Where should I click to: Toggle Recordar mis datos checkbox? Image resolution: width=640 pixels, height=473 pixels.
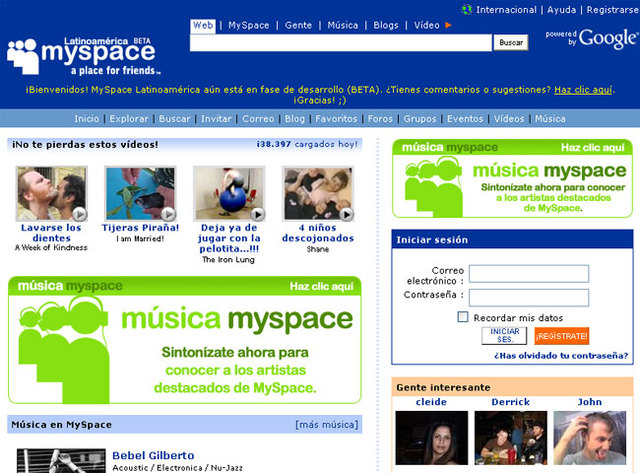tap(462, 317)
